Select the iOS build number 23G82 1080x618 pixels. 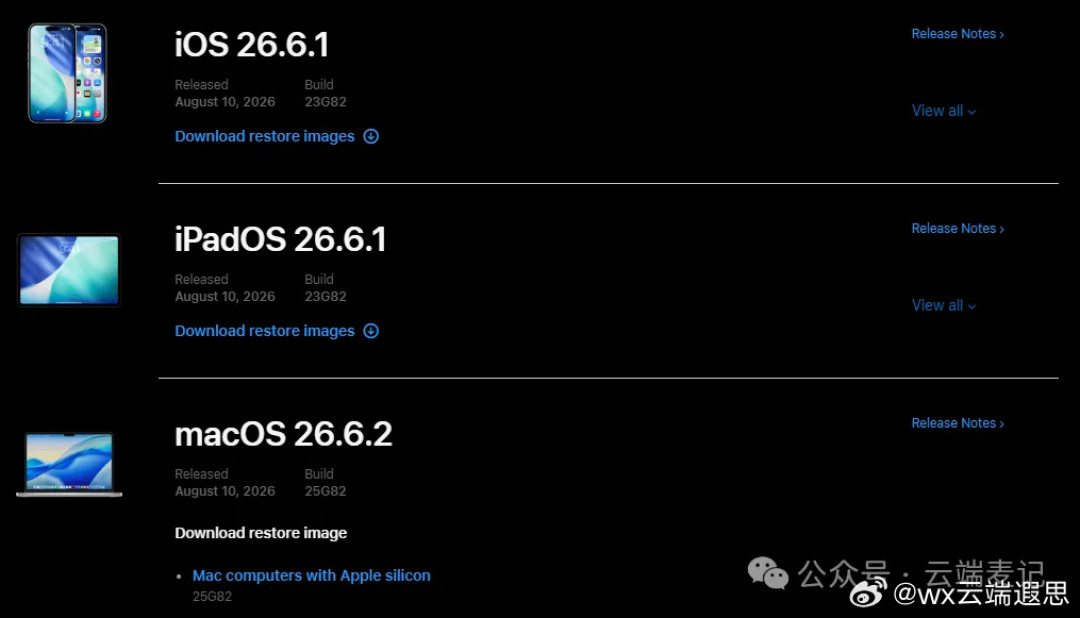(x=325, y=102)
